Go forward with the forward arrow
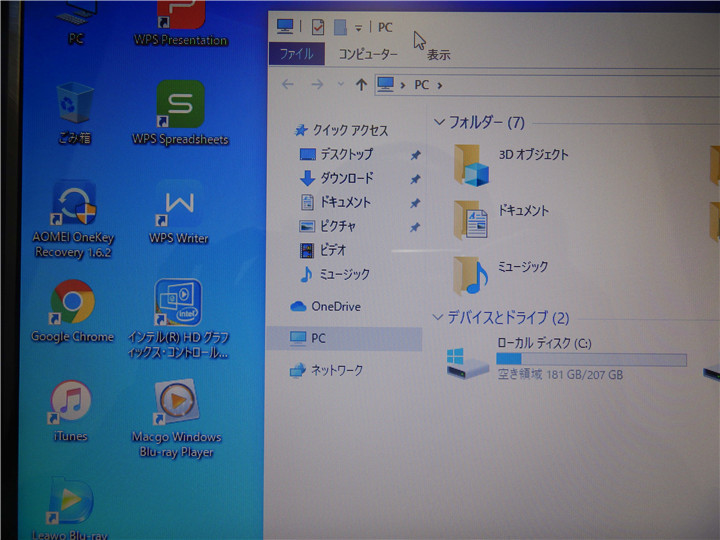Image resolution: width=720 pixels, height=540 pixels. (317, 84)
